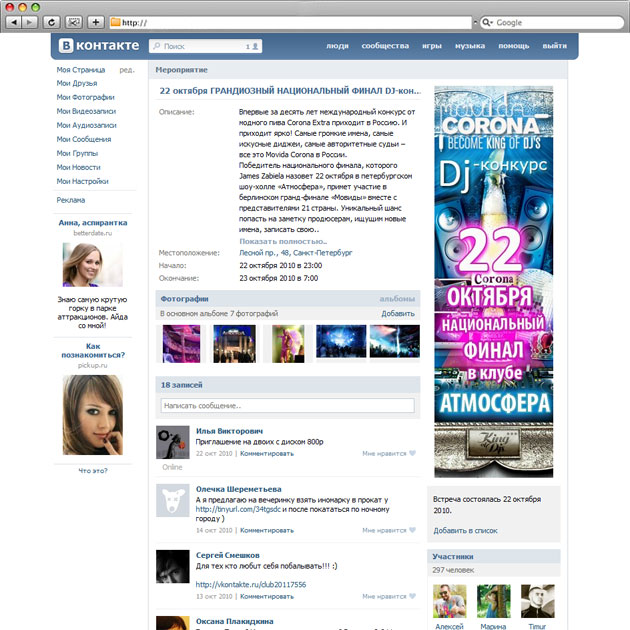Open Мои Аудиозаписи in sidebar
630x630 pixels.
click(86, 125)
